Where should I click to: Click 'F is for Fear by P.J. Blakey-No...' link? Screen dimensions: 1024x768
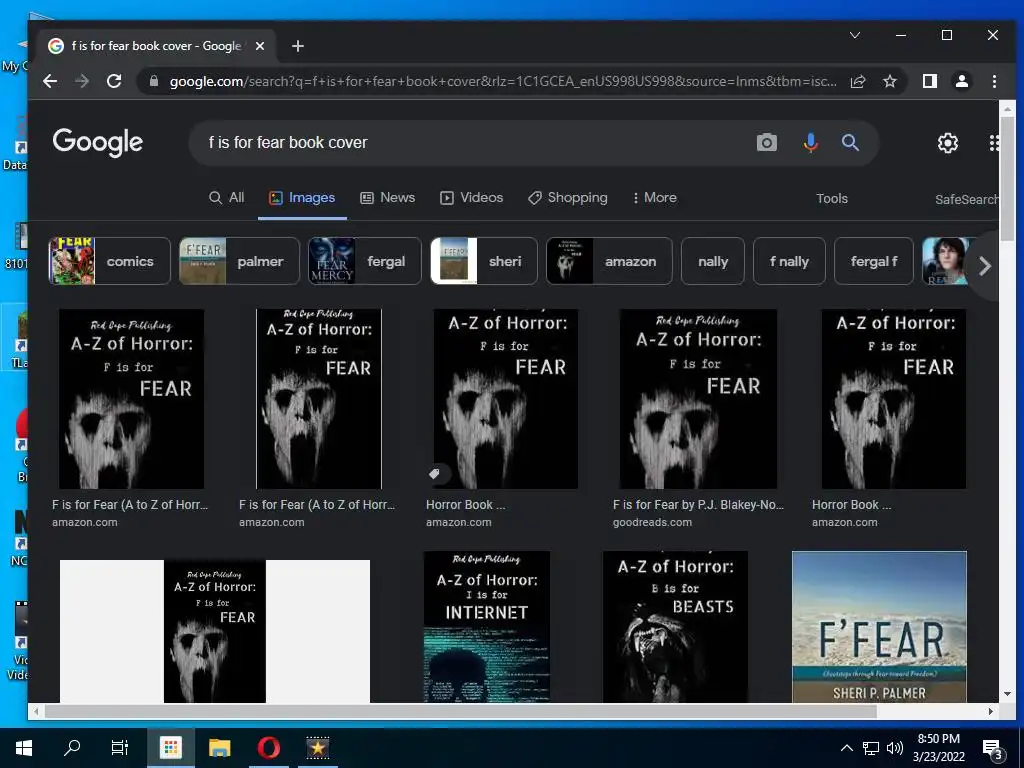[698, 505]
